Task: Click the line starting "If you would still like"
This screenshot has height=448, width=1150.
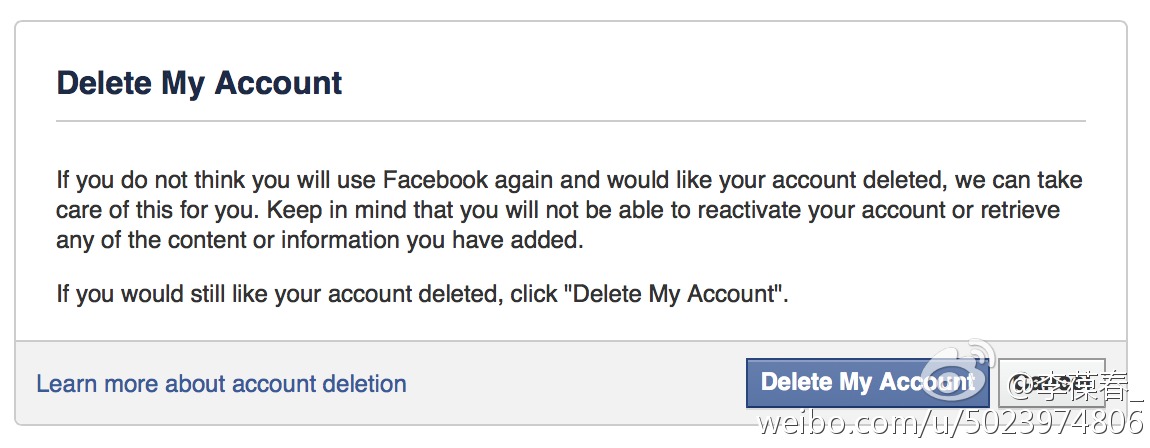Action: point(422,295)
